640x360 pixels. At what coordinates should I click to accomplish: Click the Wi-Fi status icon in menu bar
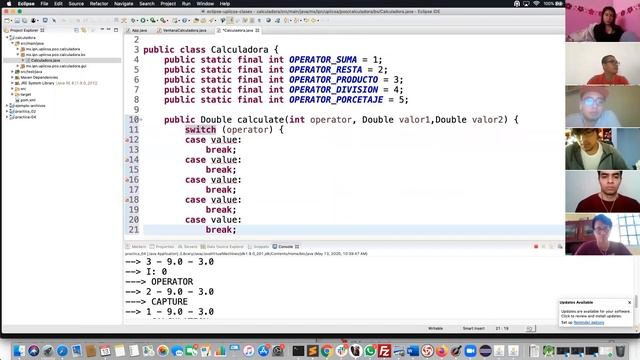click(536, 3)
